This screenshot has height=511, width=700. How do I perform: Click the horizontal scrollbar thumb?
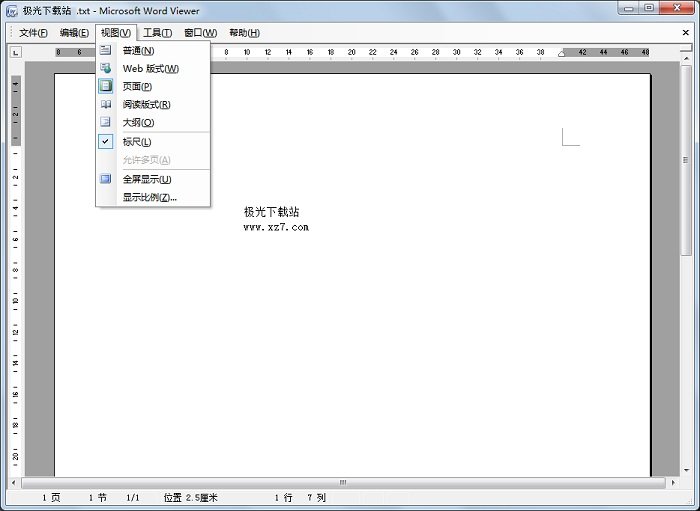click(343, 482)
